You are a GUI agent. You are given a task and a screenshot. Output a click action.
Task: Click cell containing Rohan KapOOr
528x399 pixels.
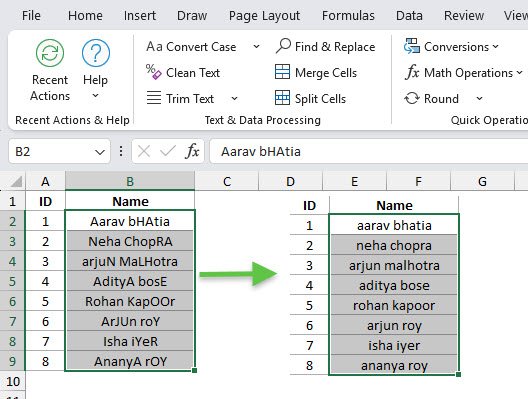point(130,301)
